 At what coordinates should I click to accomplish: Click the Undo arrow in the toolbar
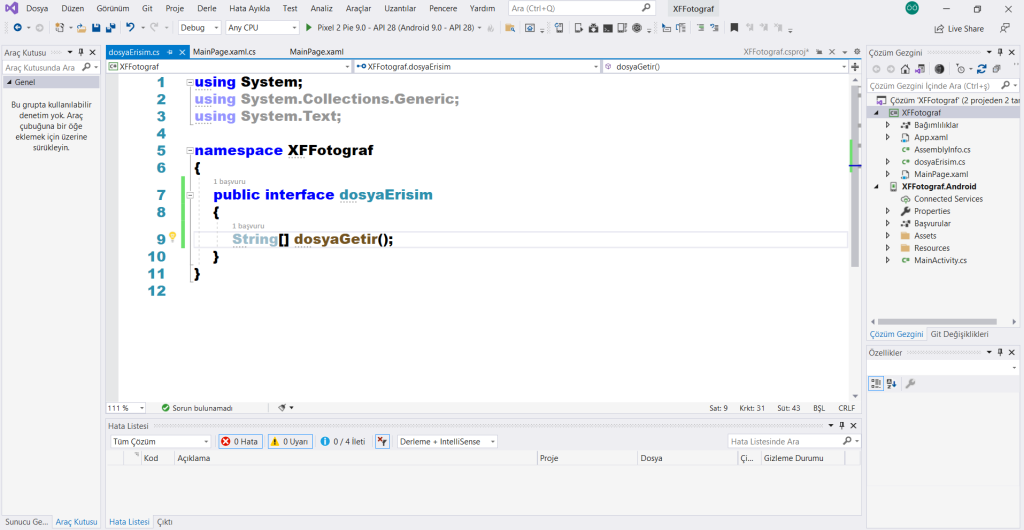click(130, 28)
